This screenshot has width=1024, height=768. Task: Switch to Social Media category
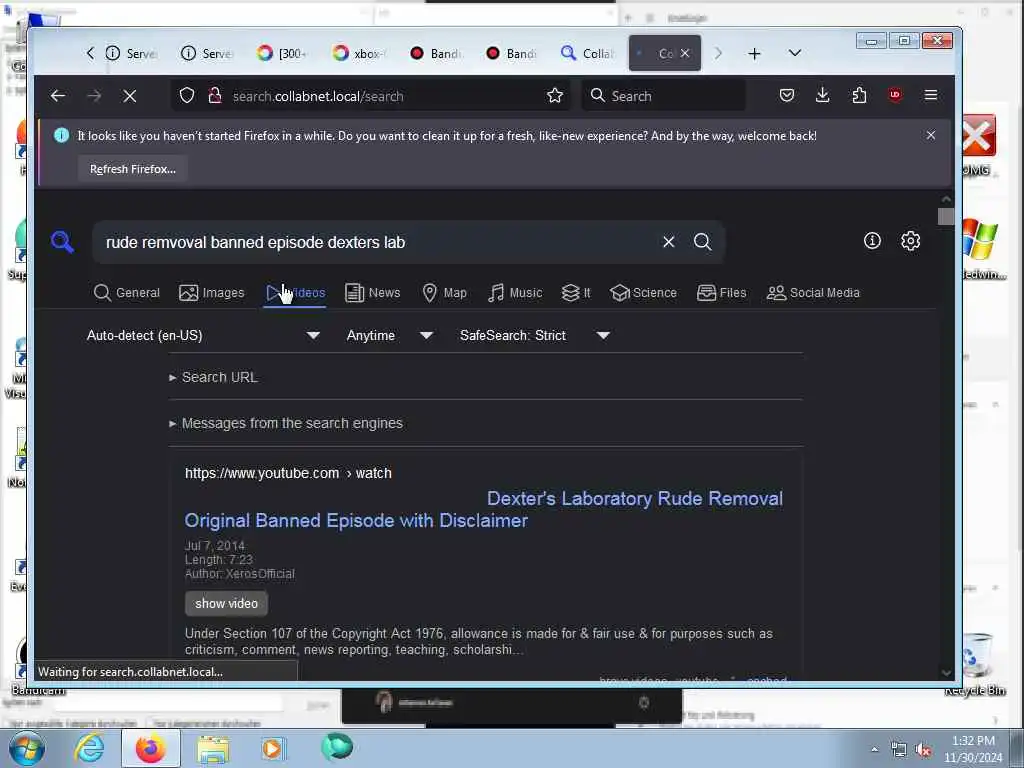click(813, 293)
